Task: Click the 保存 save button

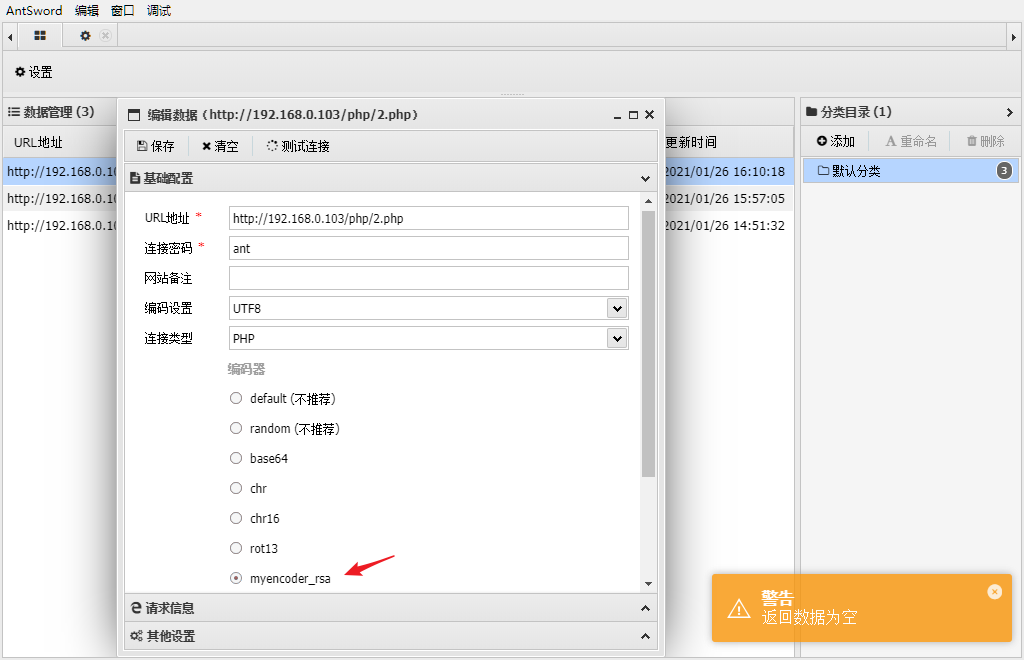Action: coord(155,146)
